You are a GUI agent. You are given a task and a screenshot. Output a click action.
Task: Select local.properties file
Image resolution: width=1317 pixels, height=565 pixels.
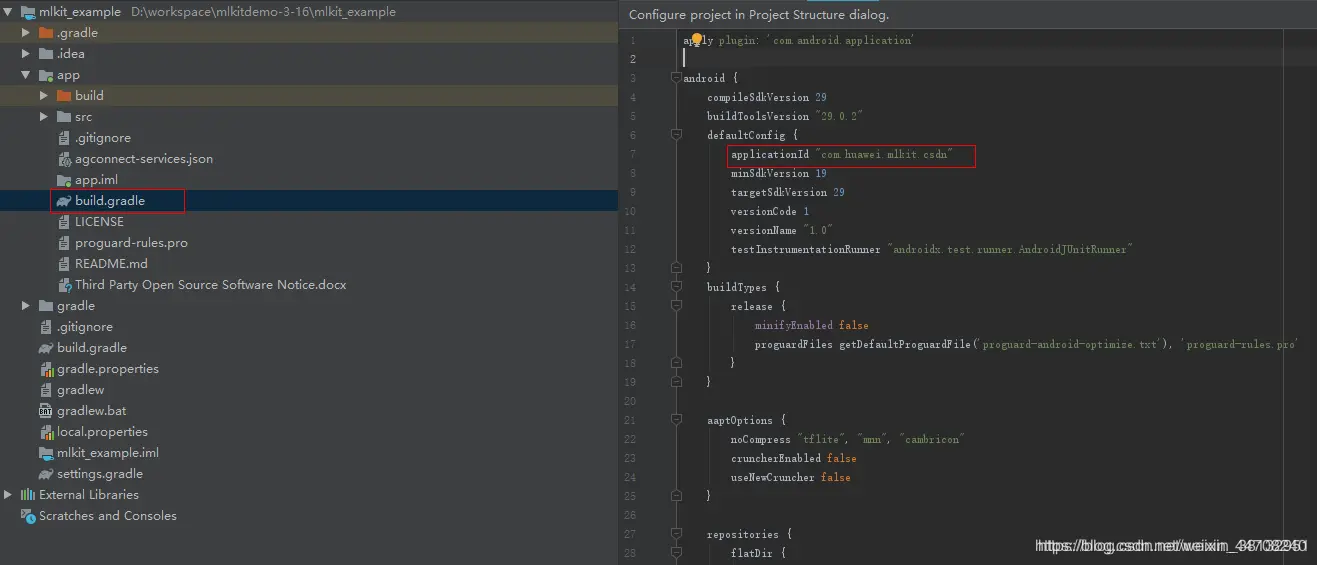pyautogui.click(x=102, y=432)
